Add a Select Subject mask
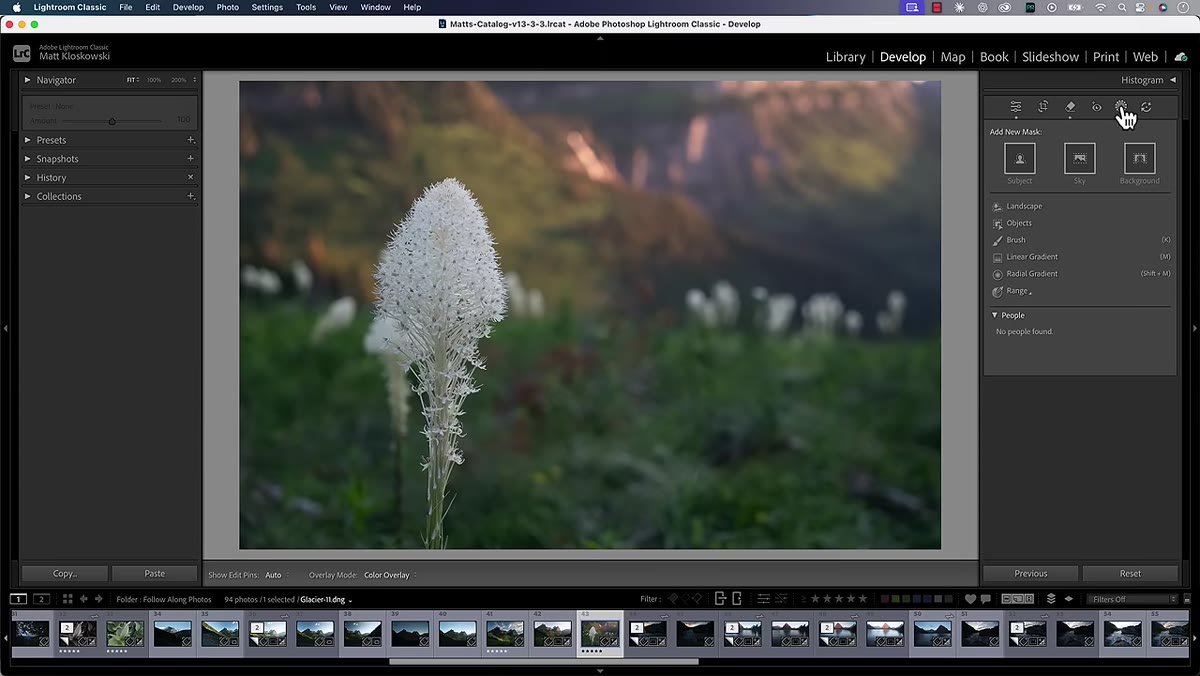 1020,158
